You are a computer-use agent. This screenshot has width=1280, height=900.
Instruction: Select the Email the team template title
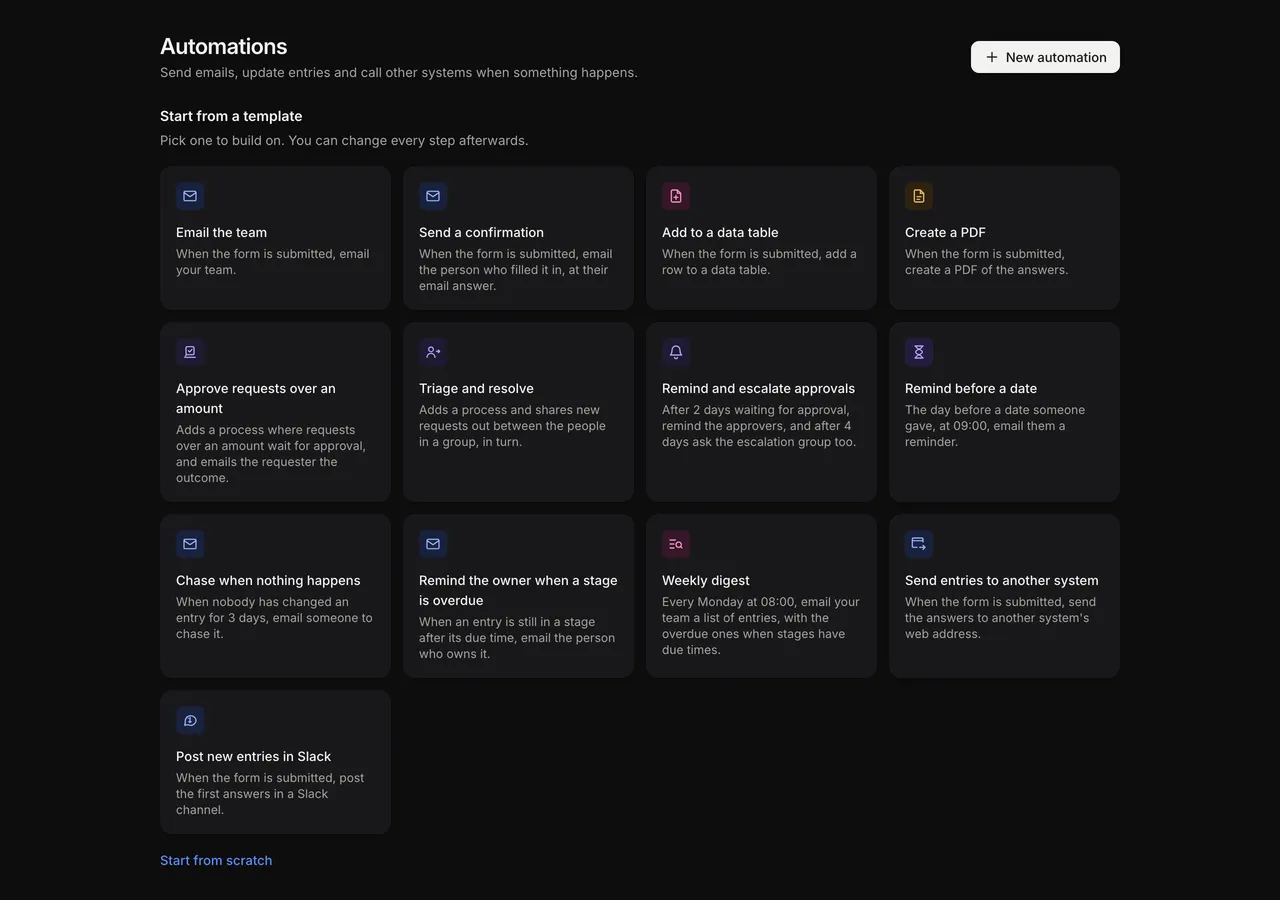tap(221, 232)
